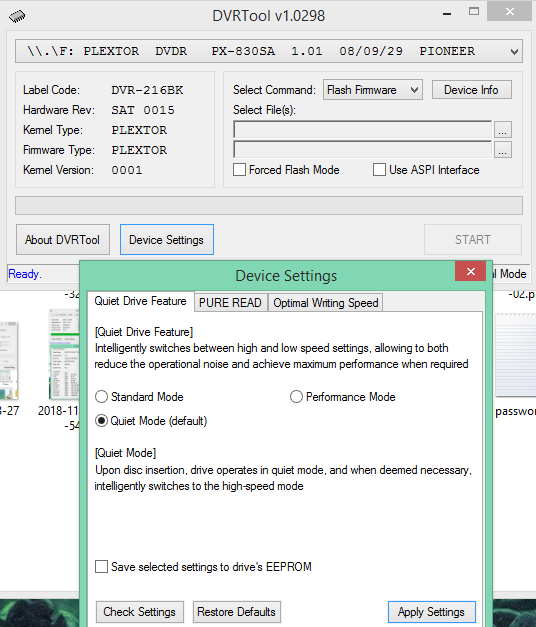This screenshot has width=536, height=627.
Task: Click the first Select File(s) input field
Action: point(362,130)
